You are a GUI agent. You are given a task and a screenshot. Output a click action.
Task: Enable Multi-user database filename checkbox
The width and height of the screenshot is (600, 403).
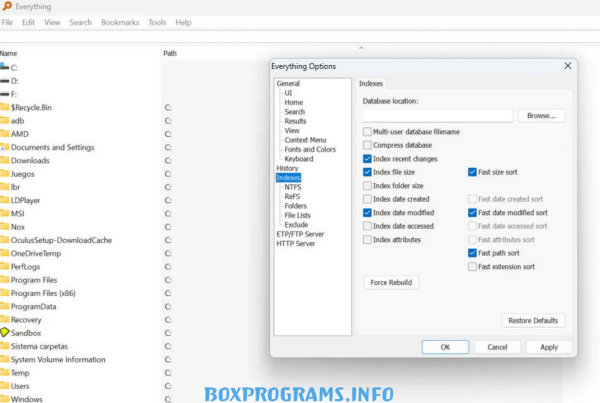tap(367, 132)
